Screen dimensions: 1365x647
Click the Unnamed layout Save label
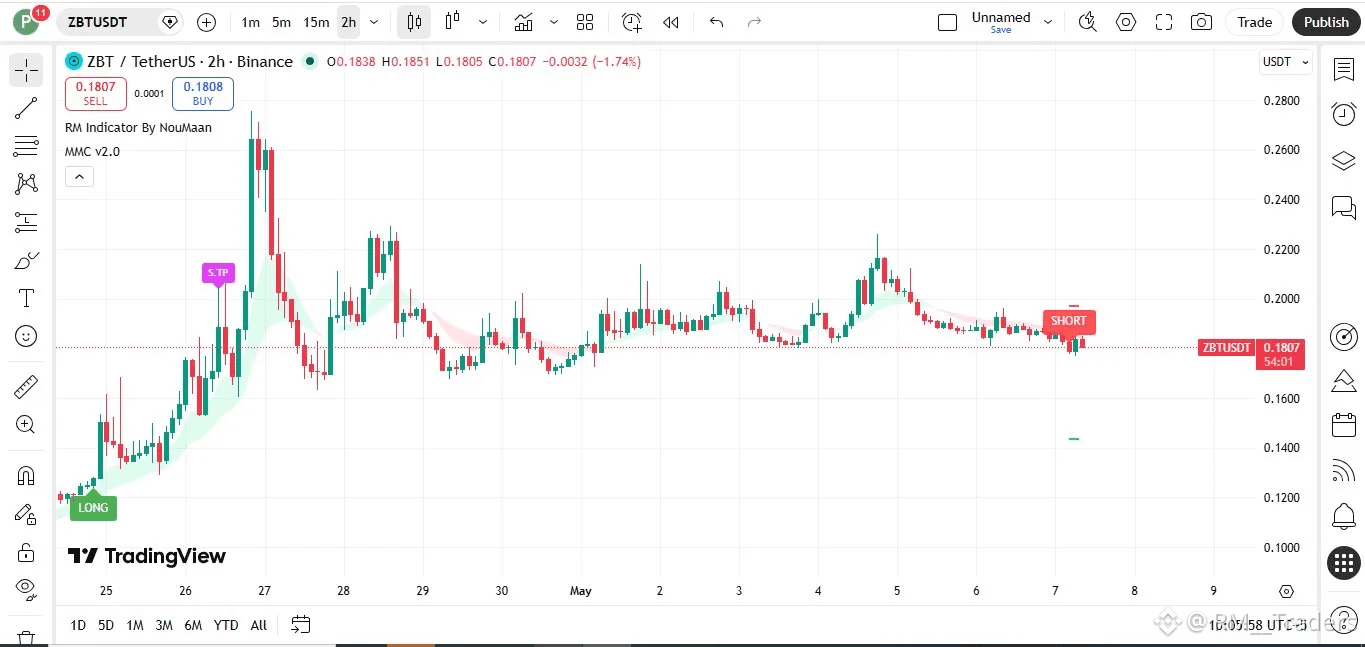point(1000,30)
